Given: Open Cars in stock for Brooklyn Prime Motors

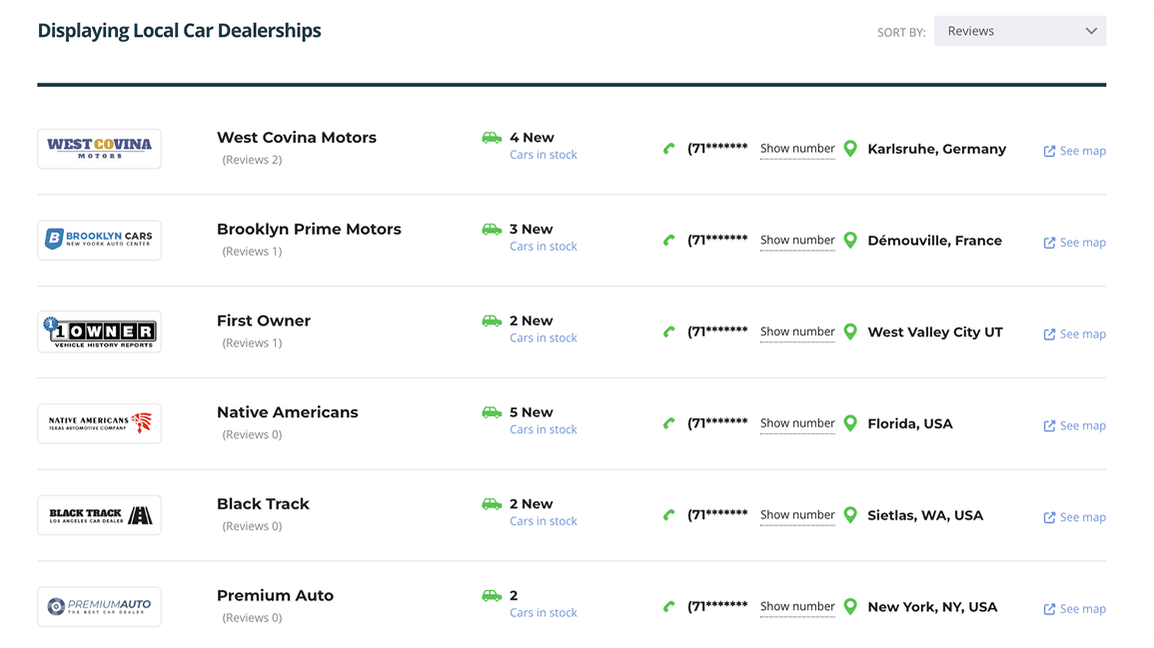Looking at the screenshot, I should point(543,246).
